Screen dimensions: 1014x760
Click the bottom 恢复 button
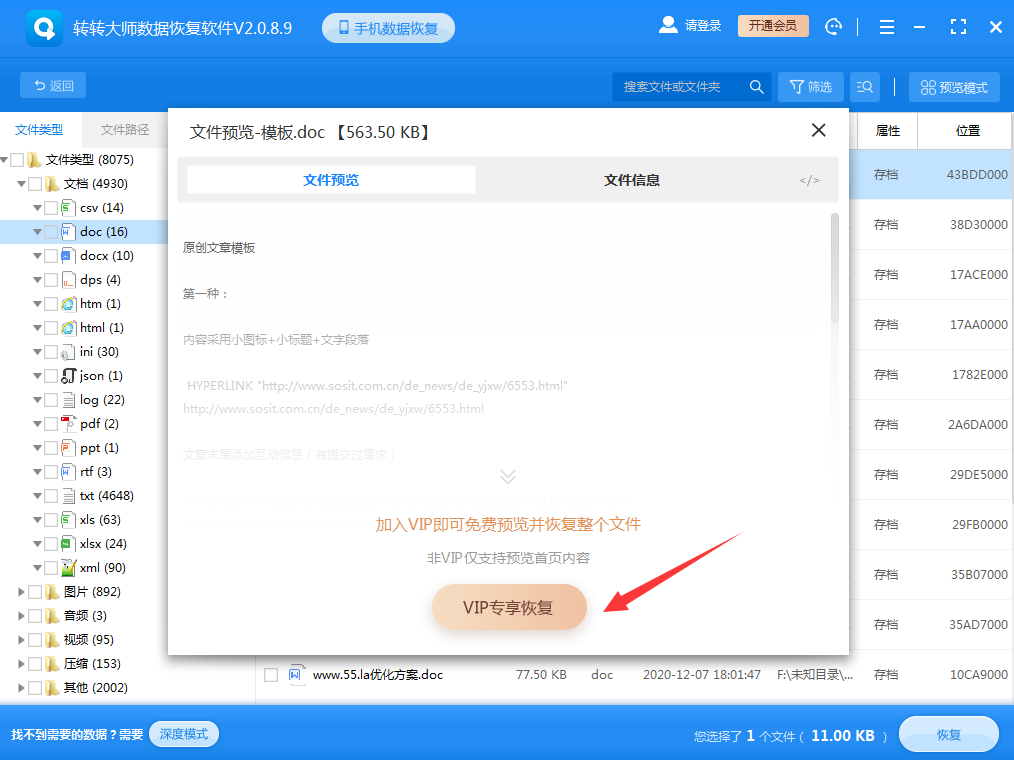point(949,735)
